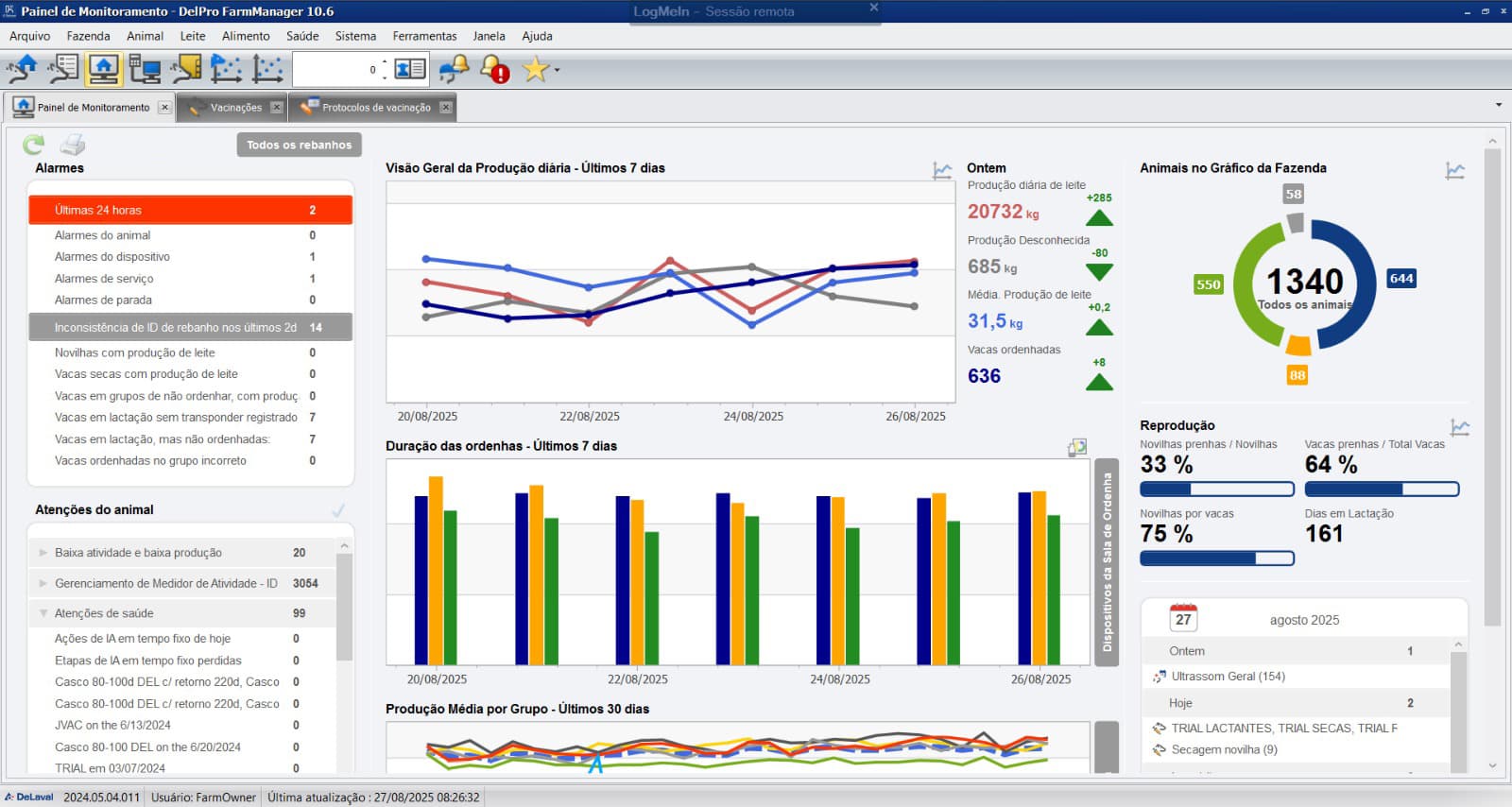Collapse the Atenções de saúde group
This screenshot has width=1512, height=807.
(x=43, y=613)
